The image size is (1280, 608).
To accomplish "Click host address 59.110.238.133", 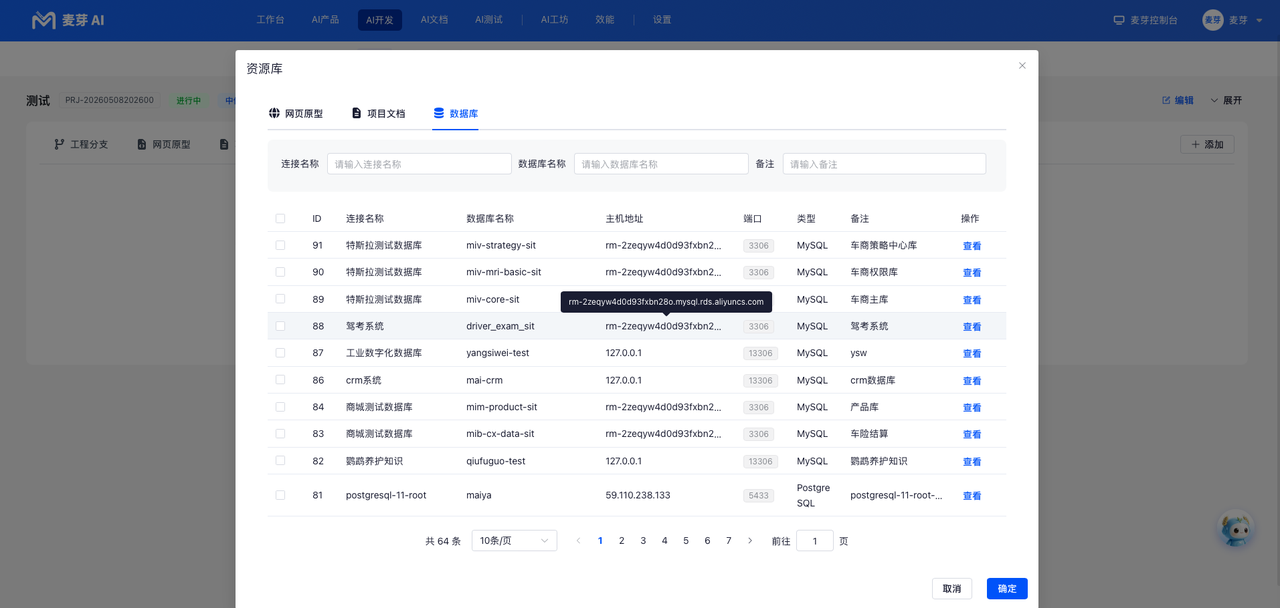I will pos(638,495).
